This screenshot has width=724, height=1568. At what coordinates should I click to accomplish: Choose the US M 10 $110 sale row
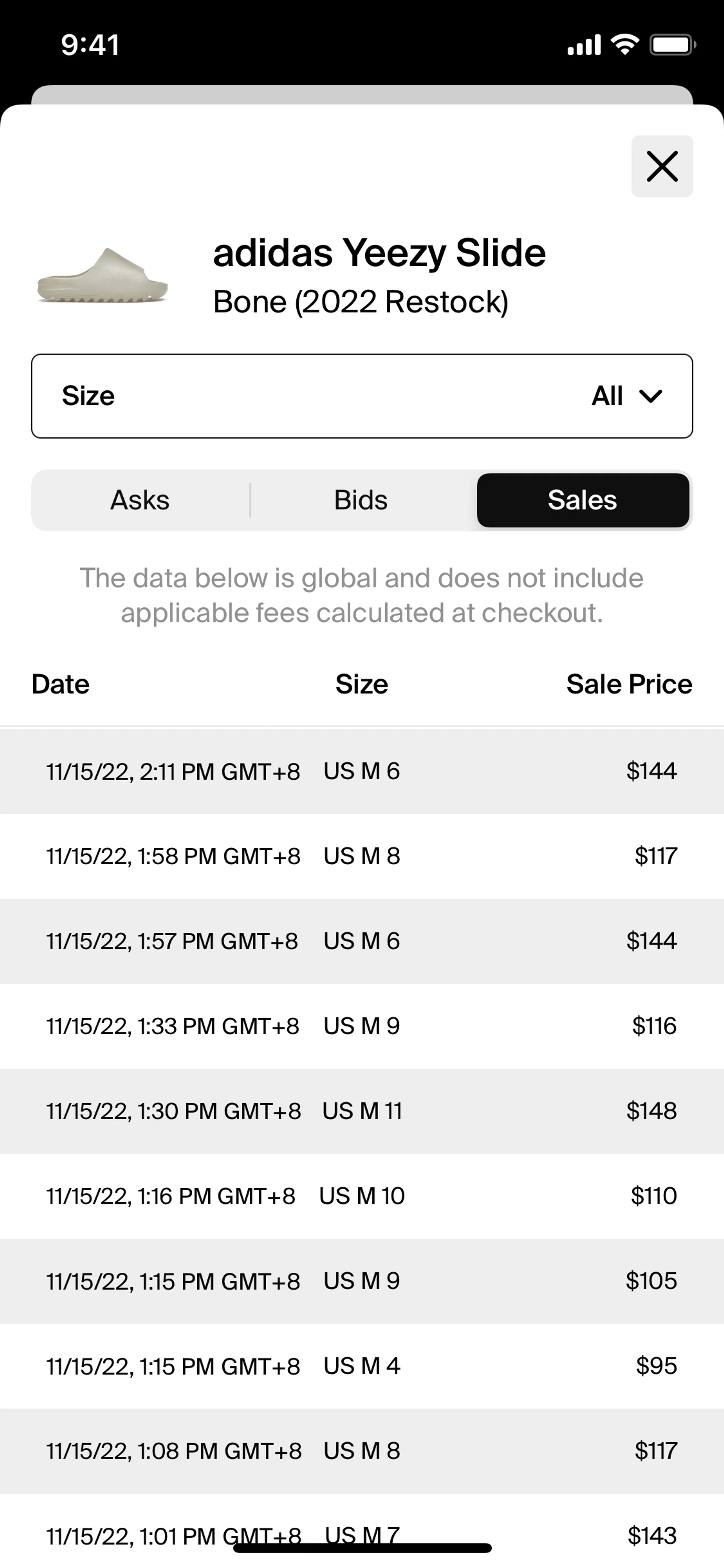tap(362, 1196)
